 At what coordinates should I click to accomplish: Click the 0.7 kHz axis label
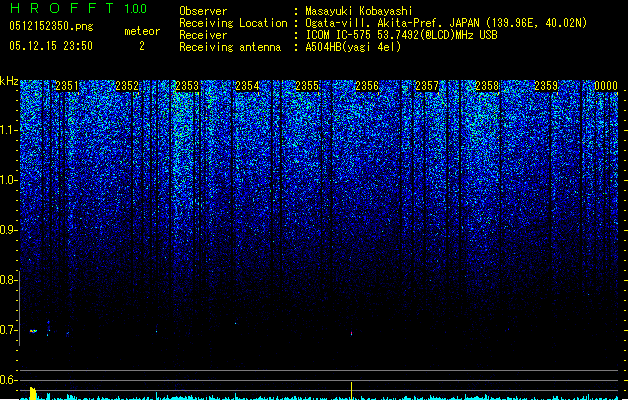coord(8,330)
